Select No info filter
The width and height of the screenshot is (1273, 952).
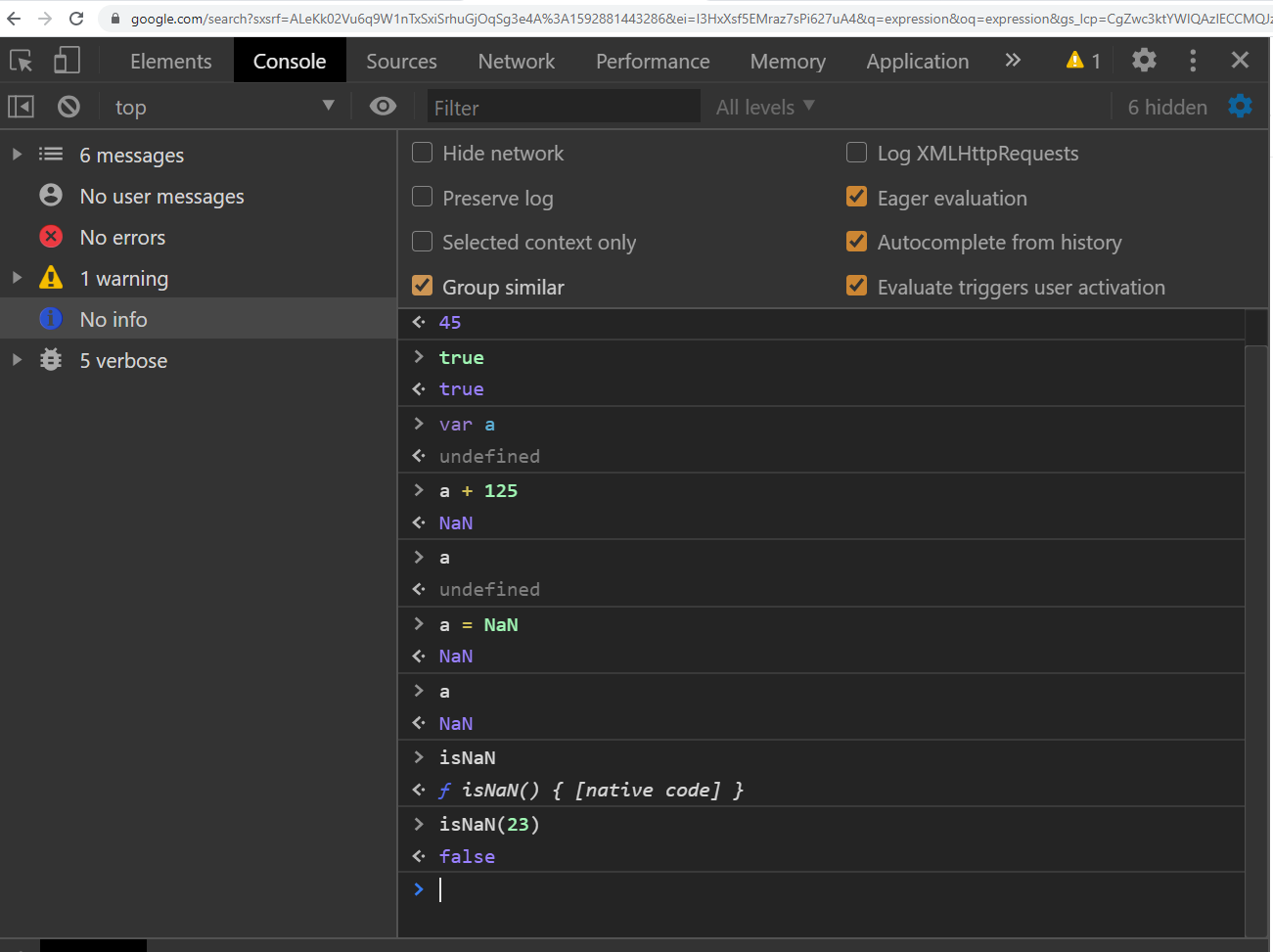(x=199, y=319)
